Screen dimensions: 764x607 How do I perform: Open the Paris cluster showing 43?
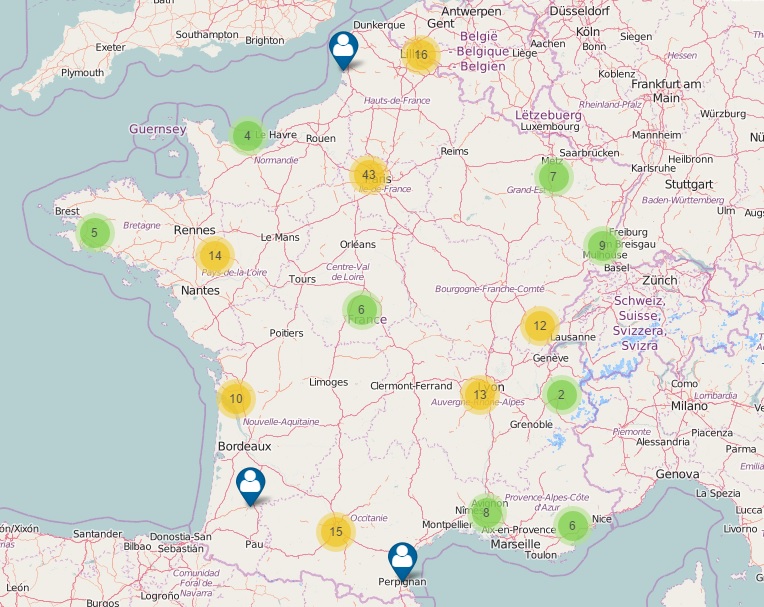(369, 175)
